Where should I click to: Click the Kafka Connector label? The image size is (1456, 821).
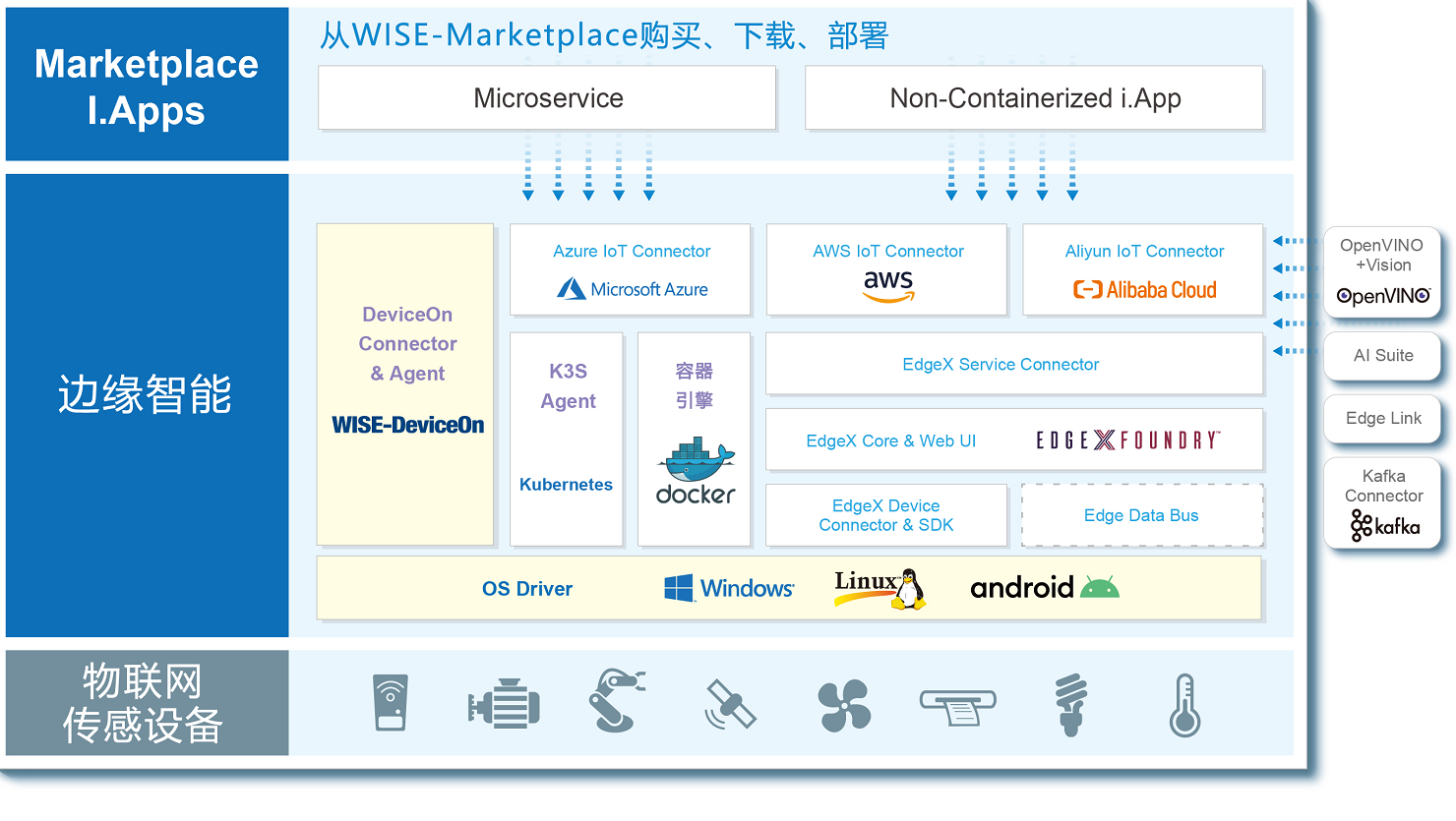(x=1383, y=486)
